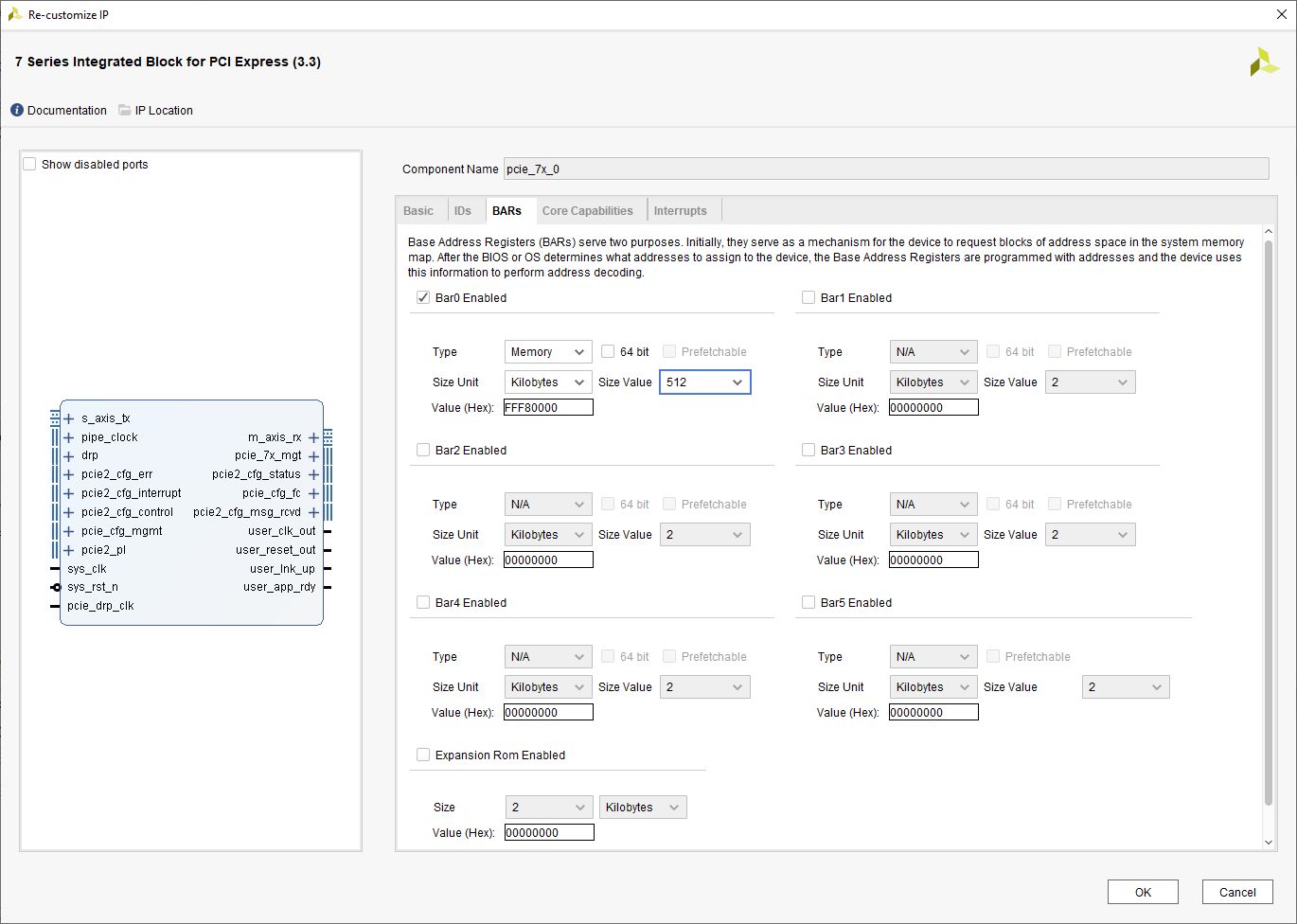Expand the m_axis_rx port plus icon
Image resolution: width=1297 pixels, height=924 pixels.
point(313,437)
